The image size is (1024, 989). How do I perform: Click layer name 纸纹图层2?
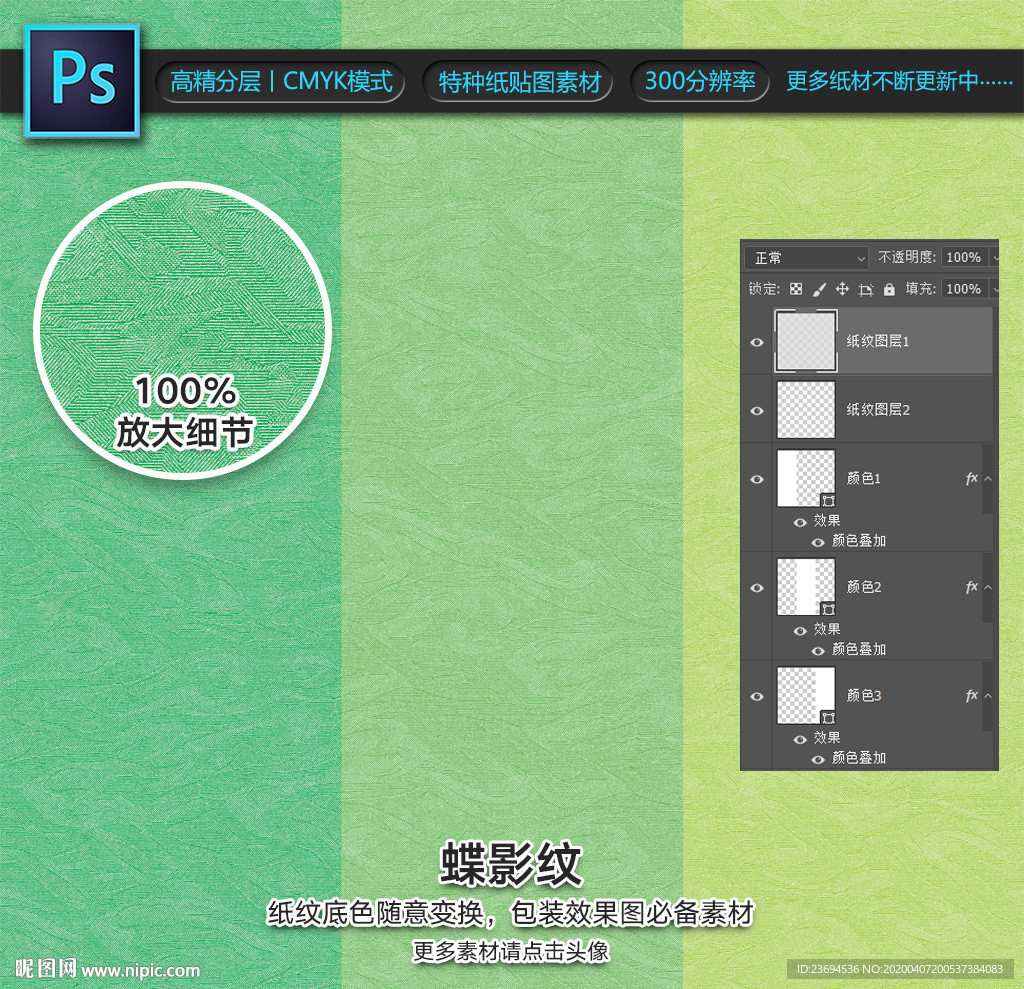(x=878, y=410)
